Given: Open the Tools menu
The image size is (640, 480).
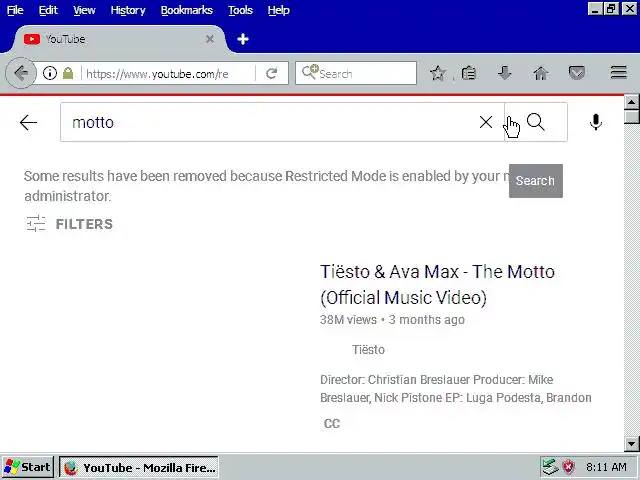Looking at the screenshot, I should pyautogui.click(x=240, y=10).
